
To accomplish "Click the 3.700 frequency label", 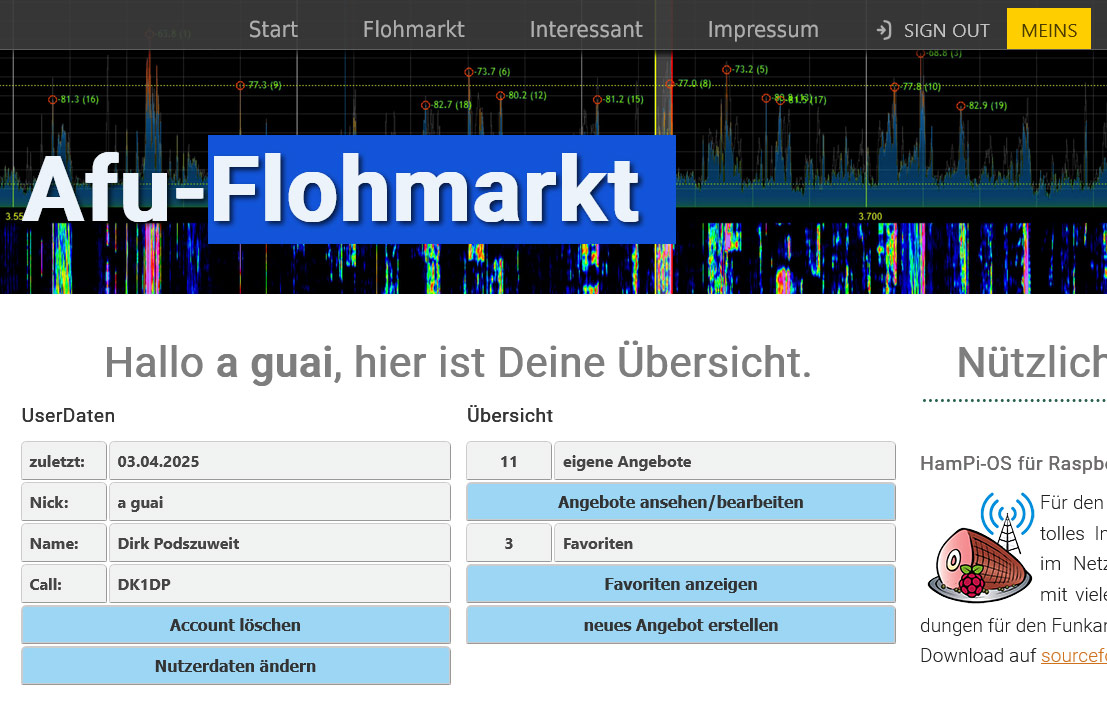I will (x=870, y=216).
